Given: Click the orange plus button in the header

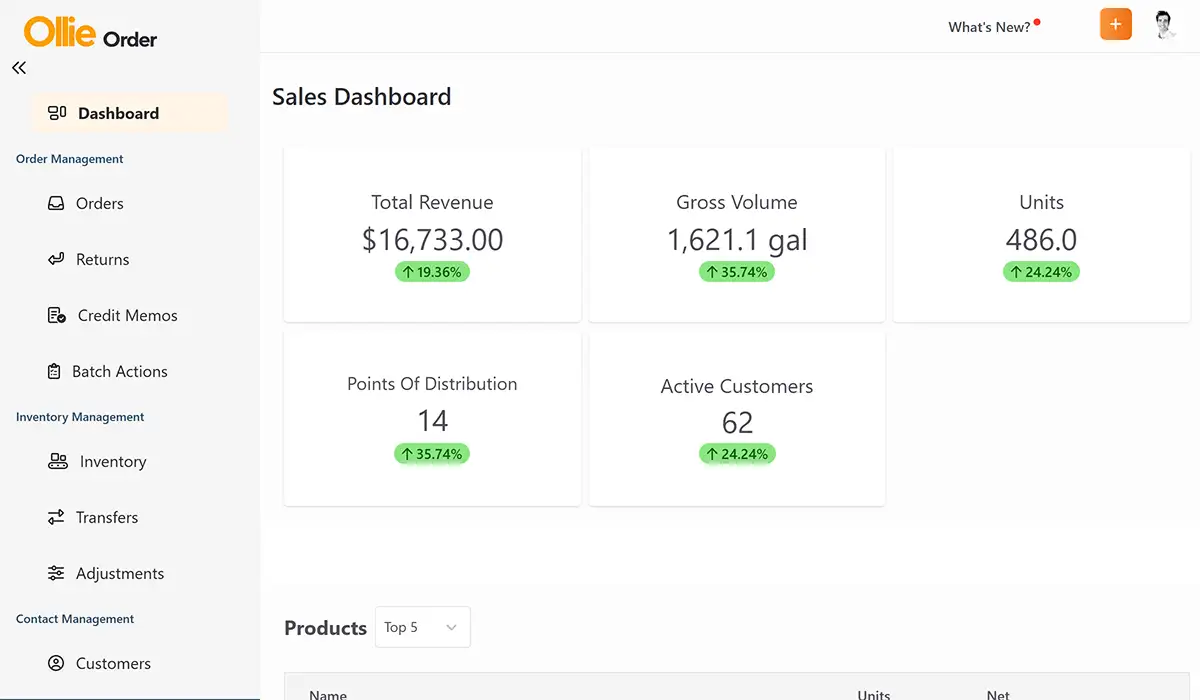Looking at the screenshot, I should click(1116, 23).
